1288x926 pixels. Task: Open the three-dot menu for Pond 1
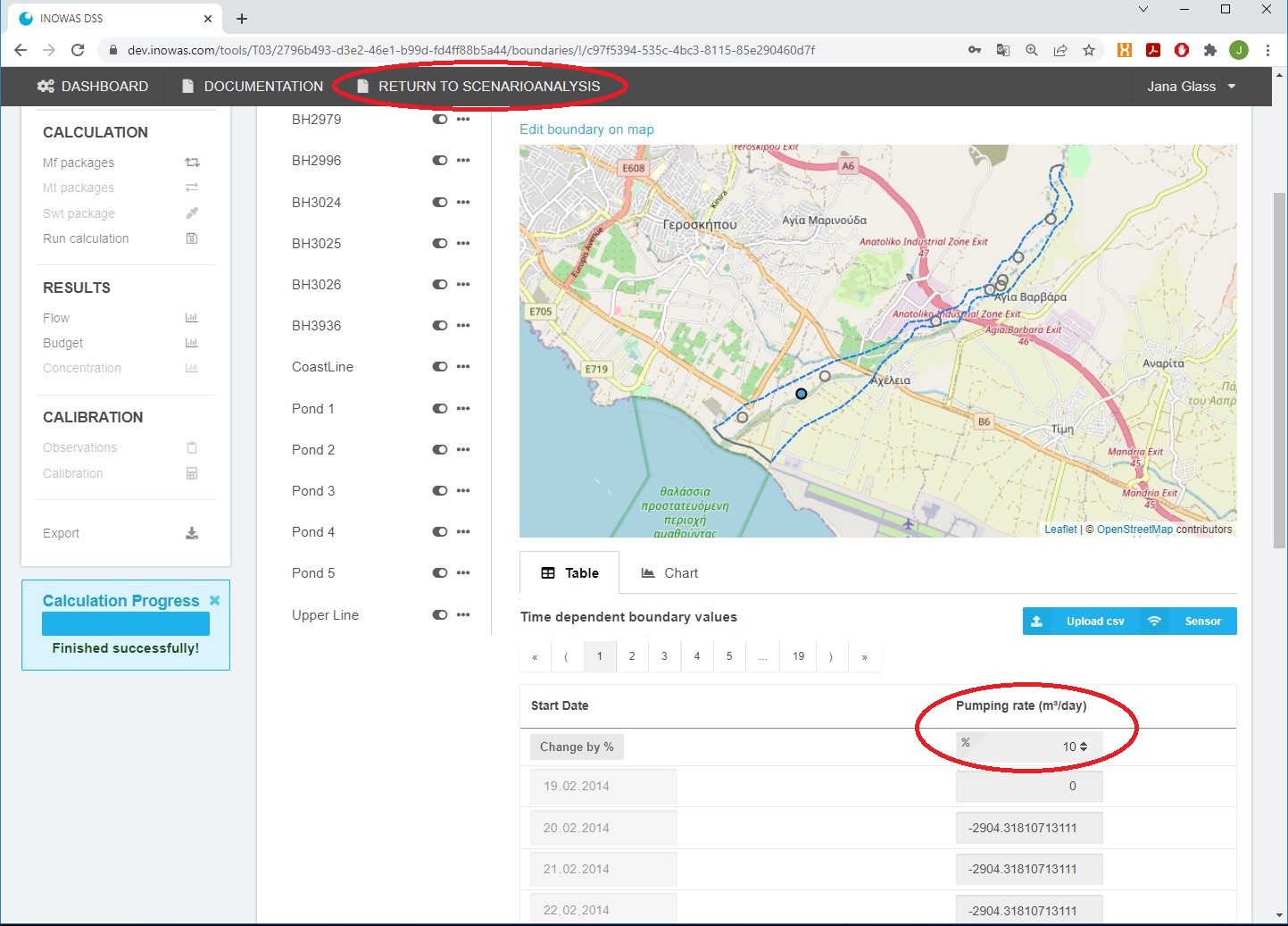[x=463, y=408]
